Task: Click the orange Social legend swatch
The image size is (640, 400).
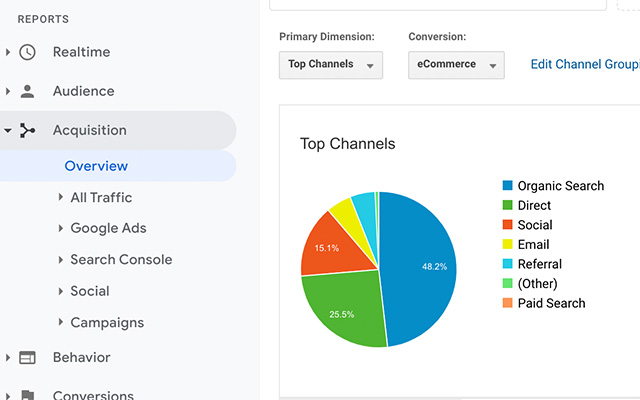Action: (x=508, y=225)
